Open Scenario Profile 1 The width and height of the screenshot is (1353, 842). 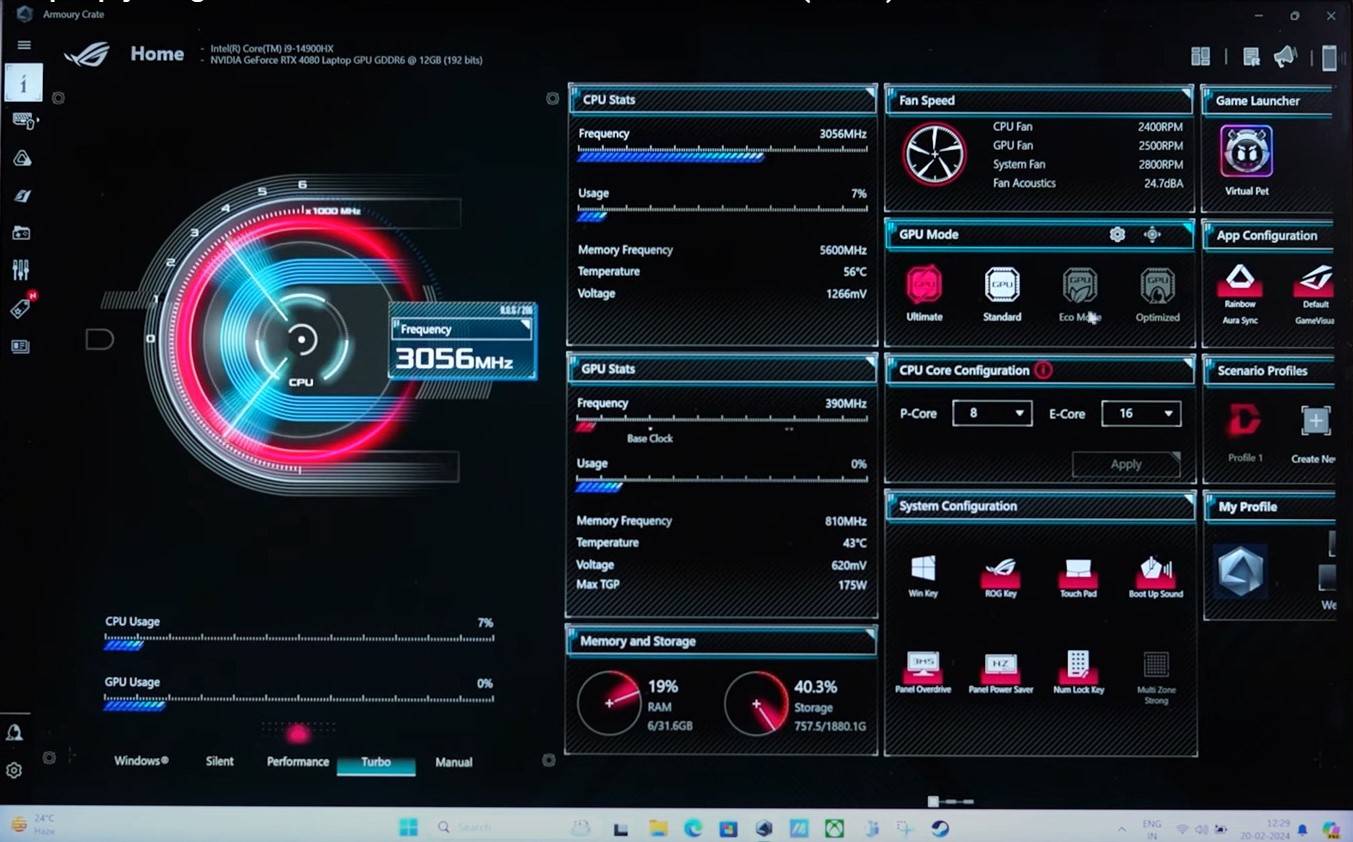coord(1245,423)
